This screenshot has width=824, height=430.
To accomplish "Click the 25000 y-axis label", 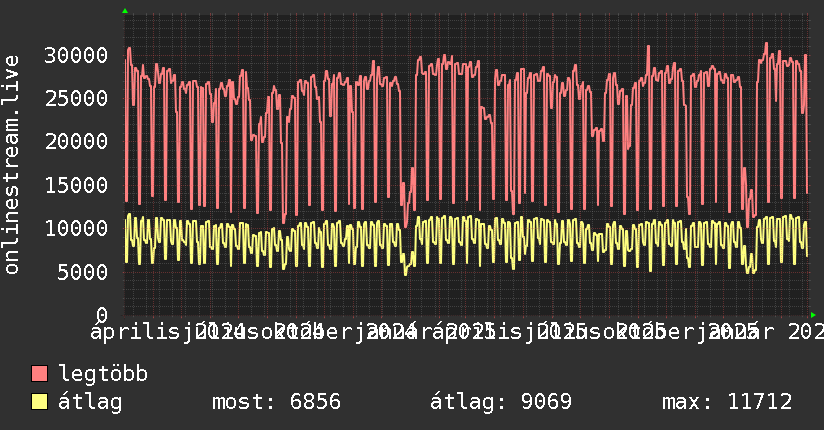I will 76,98.
